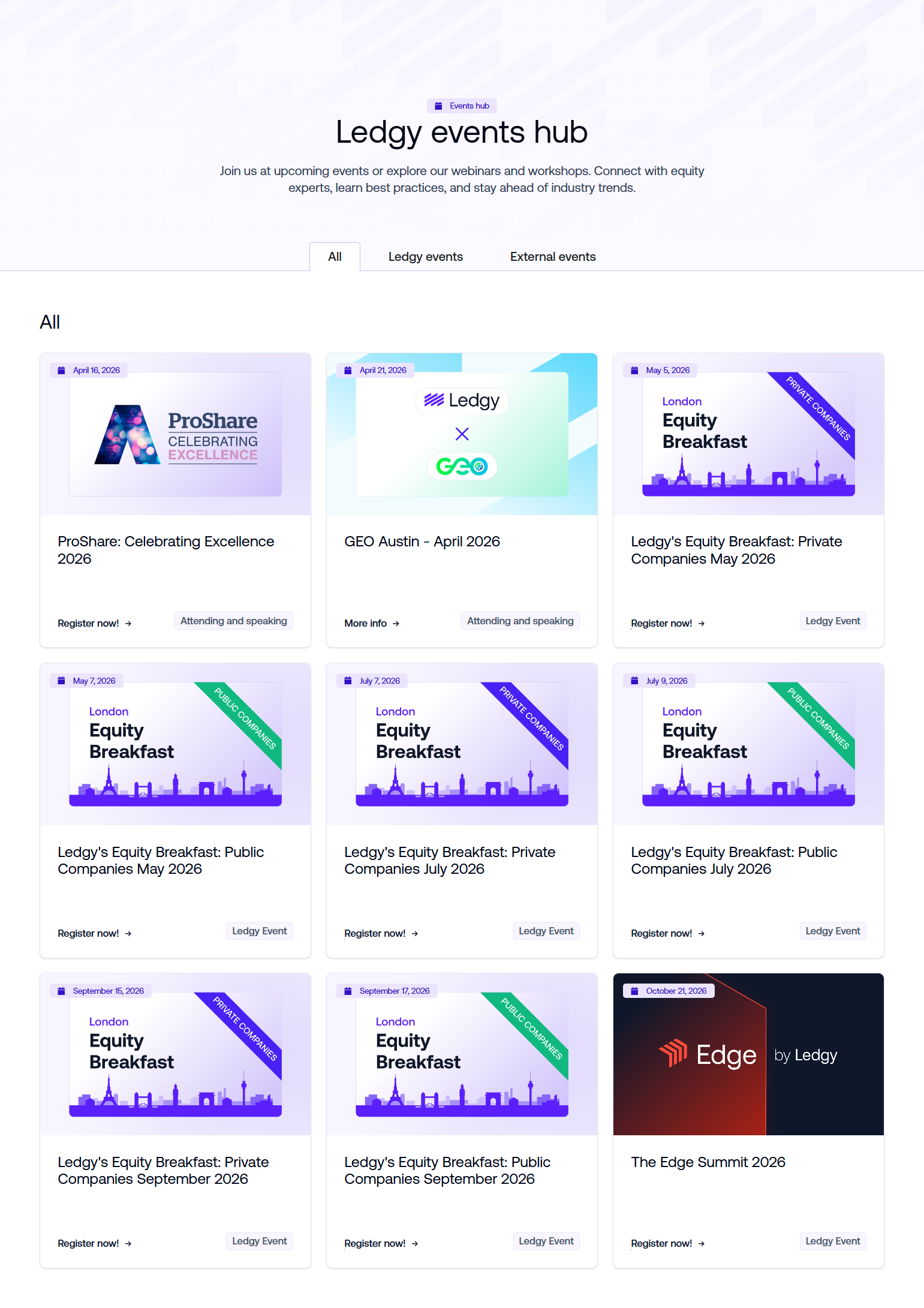Open the Ledgy events tab

point(426,257)
